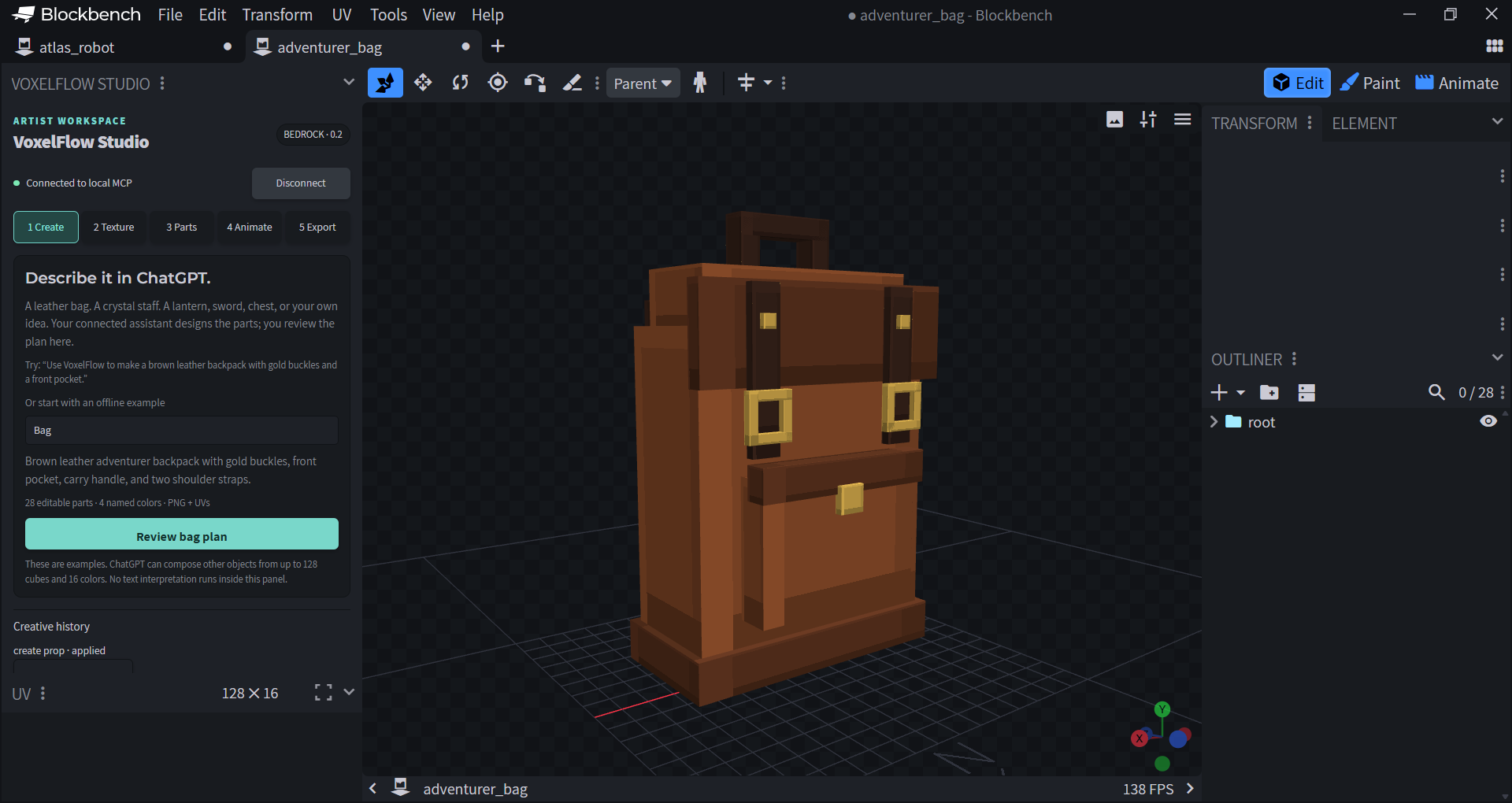The width and height of the screenshot is (1512, 803).
Task: Open the Parent transform space dropdown
Action: [x=643, y=83]
